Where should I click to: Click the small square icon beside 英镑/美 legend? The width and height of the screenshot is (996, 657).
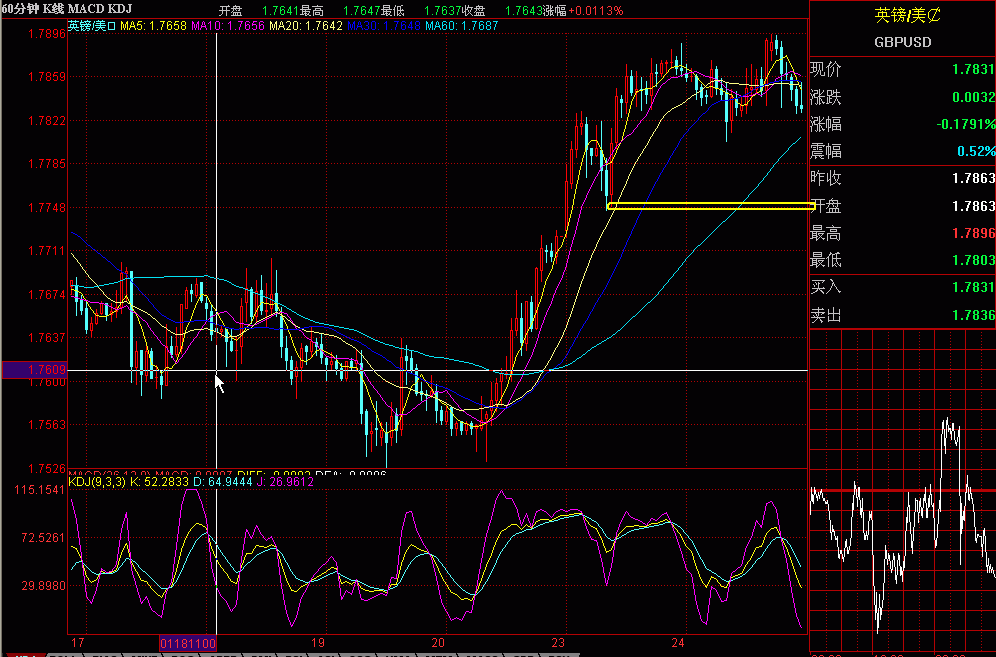coord(112,26)
